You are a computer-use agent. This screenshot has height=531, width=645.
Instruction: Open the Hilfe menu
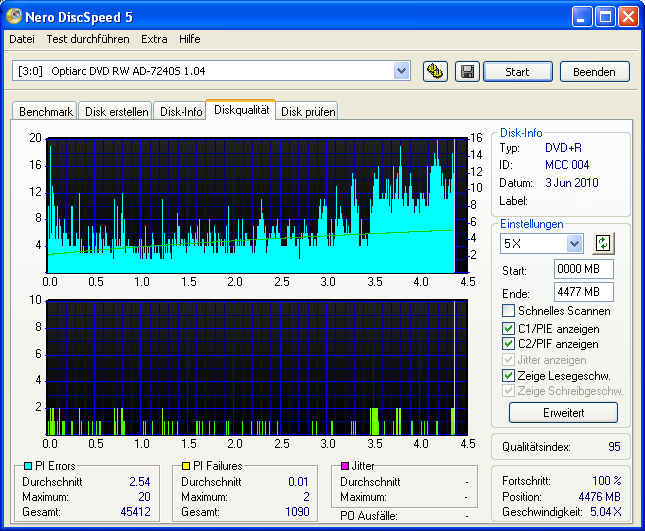click(x=190, y=39)
